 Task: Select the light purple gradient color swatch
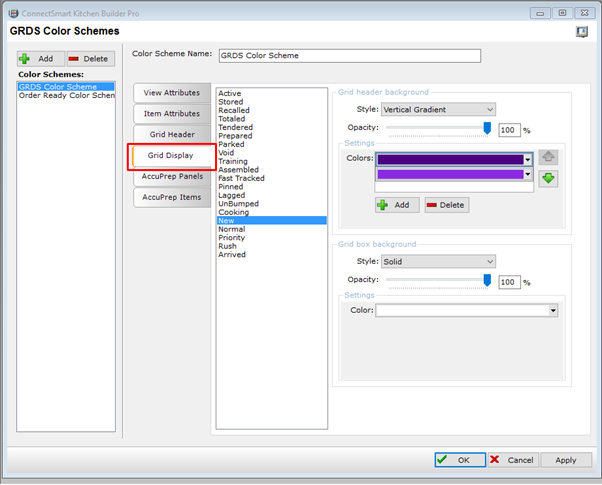click(x=451, y=174)
